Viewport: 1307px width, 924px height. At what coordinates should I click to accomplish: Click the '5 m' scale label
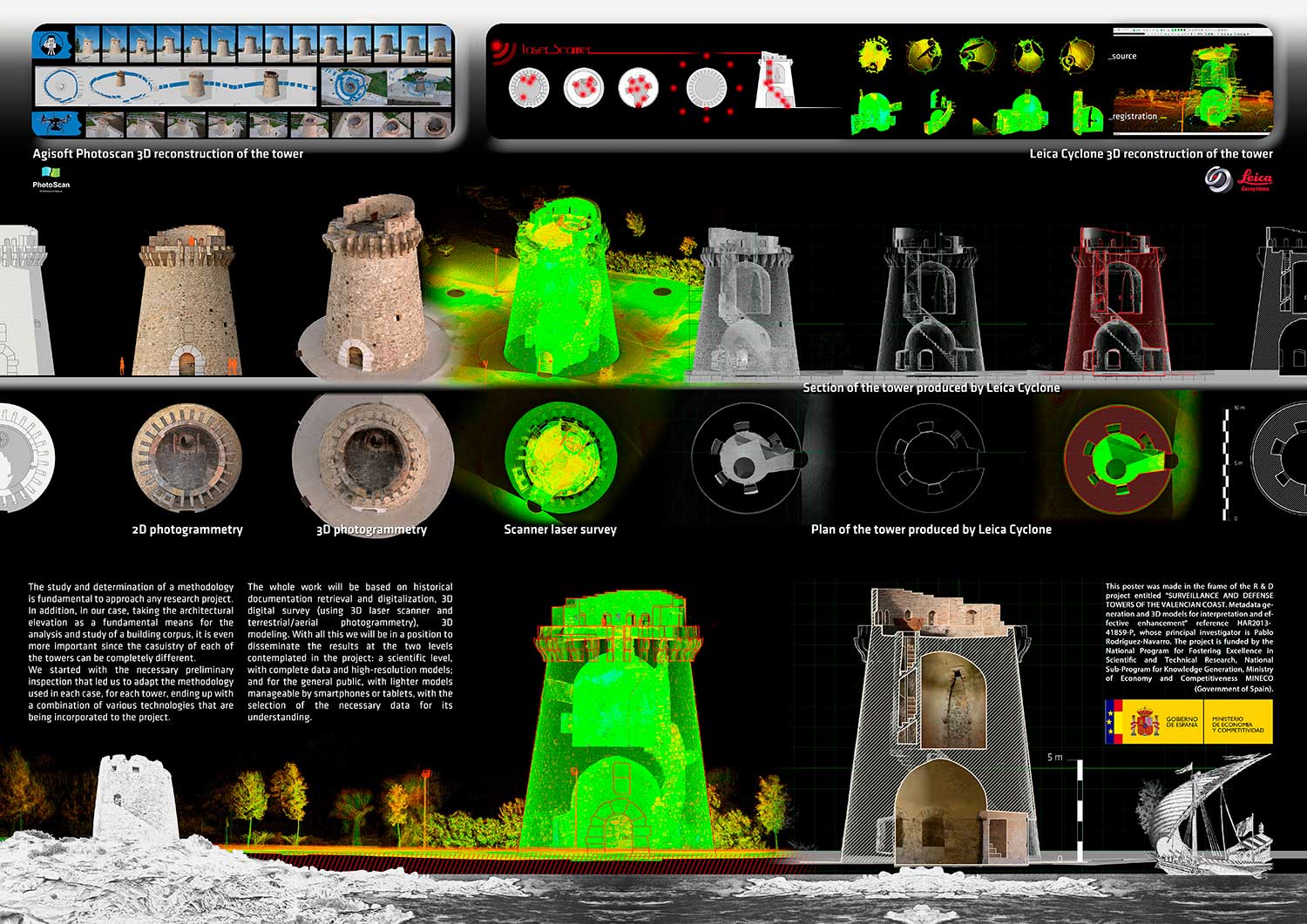1055,758
